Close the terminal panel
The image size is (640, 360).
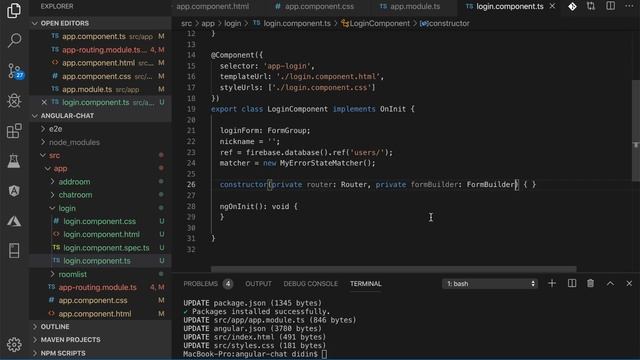point(629,283)
